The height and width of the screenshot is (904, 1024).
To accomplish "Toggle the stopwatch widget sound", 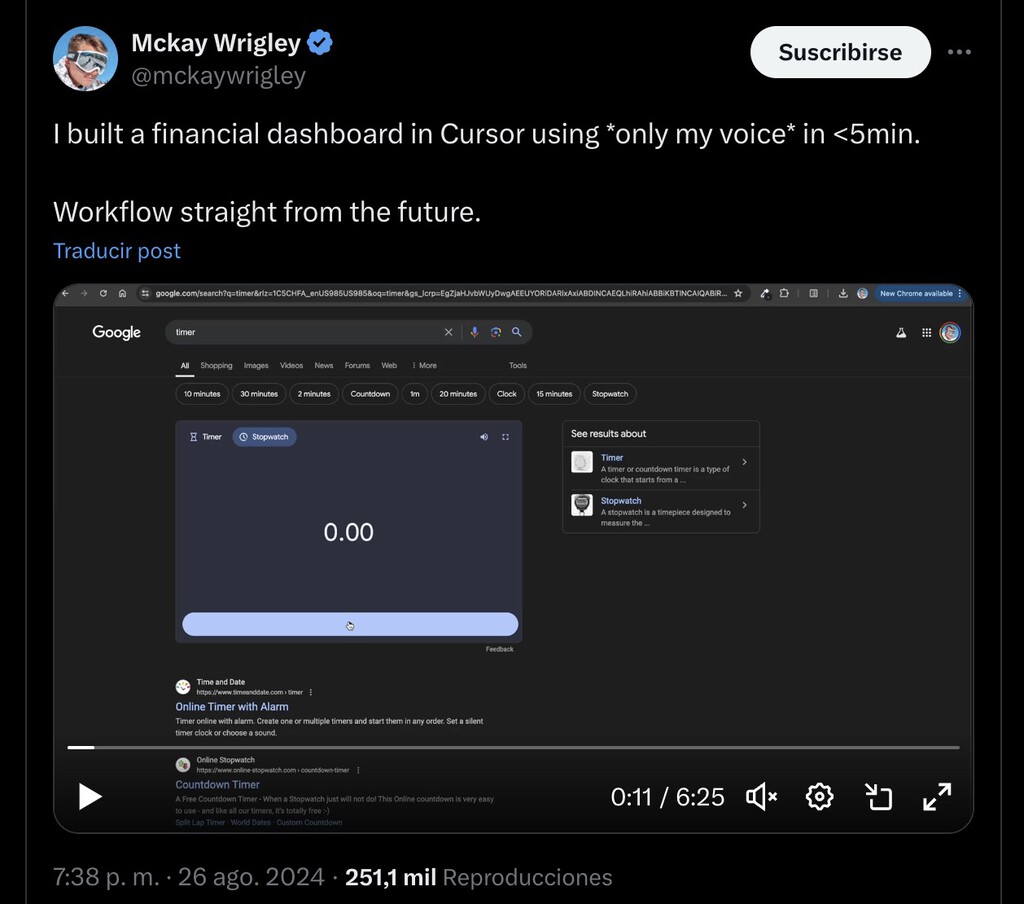I will tap(484, 437).
